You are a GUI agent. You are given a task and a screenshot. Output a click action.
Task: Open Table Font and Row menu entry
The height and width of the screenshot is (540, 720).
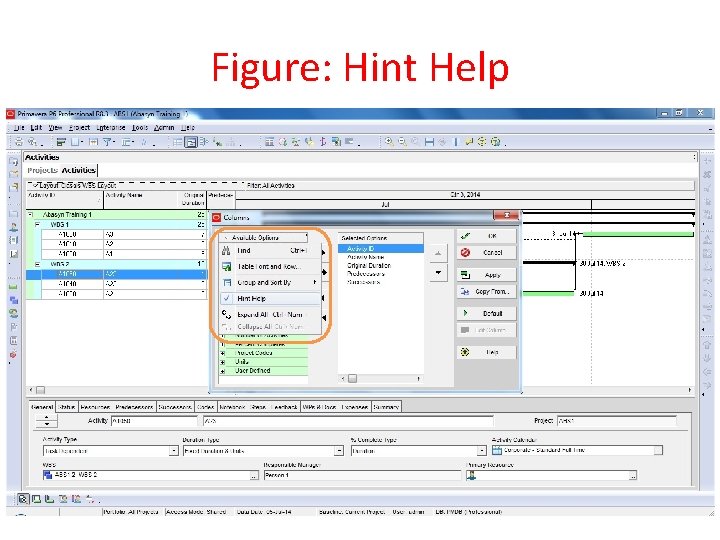[x=270, y=266]
